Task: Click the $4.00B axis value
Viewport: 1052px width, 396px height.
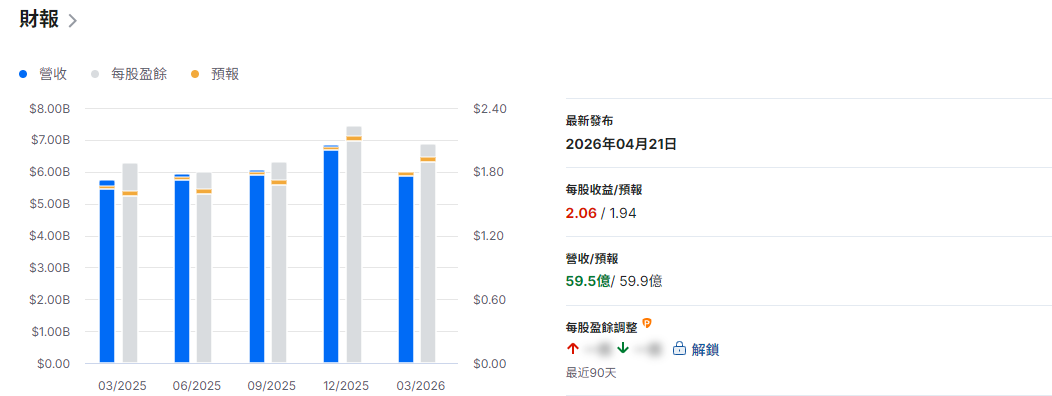Action: tap(50, 236)
